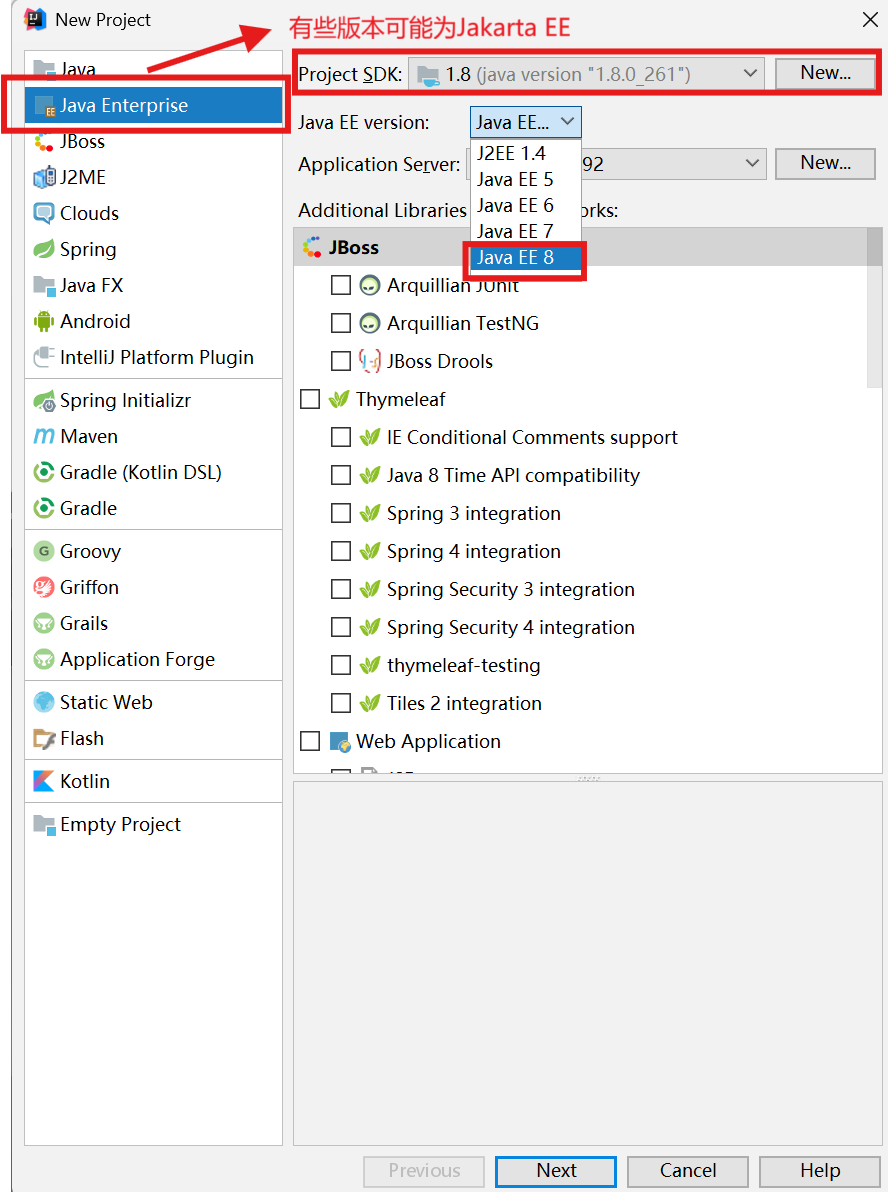
Task: Select the Static Web project type
Action: click(153, 702)
